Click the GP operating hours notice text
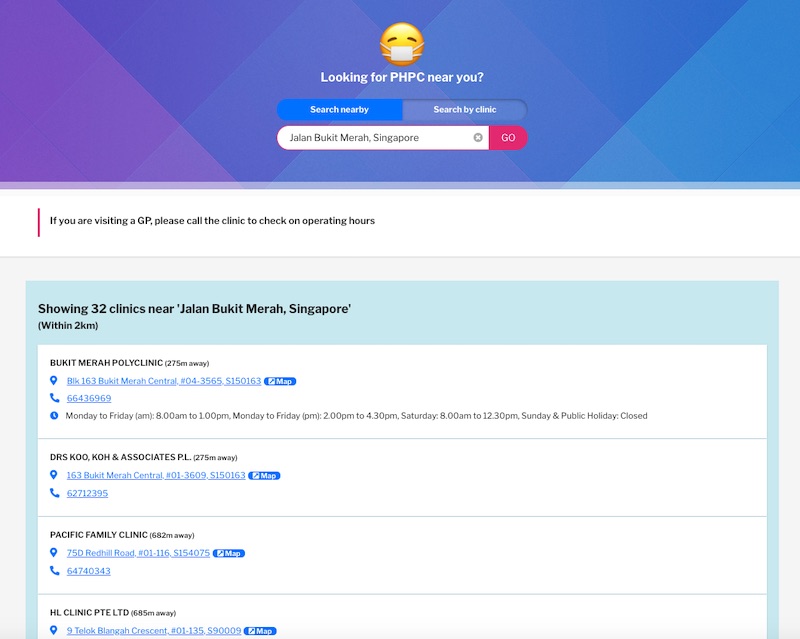 (x=212, y=221)
